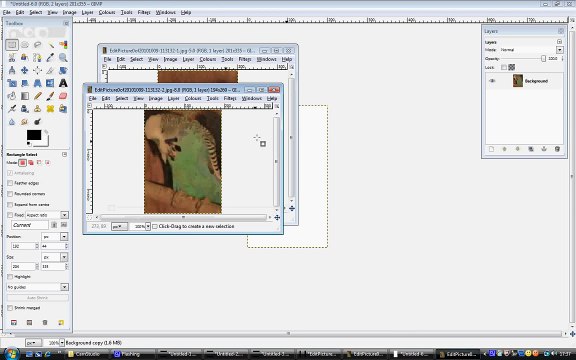Open the No guides dropdown
The image size is (576, 360).
(64, 287)
